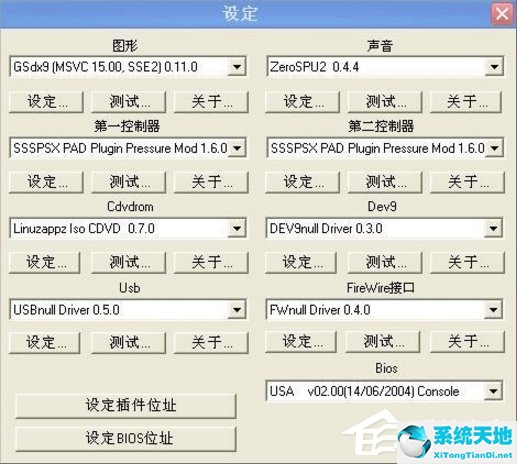Test 第二控制器 with its 测试 button
The width and height of the screenshot is (517, 464).
[x=385, y=182]
